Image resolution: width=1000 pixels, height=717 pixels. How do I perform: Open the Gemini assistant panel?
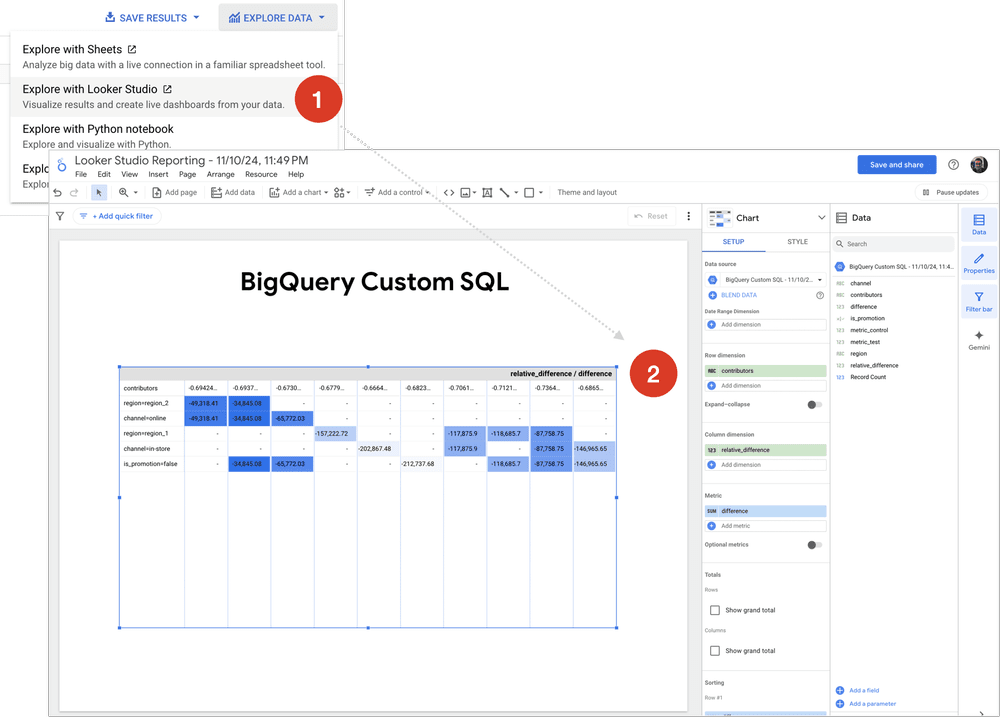[x=979, y=340]
